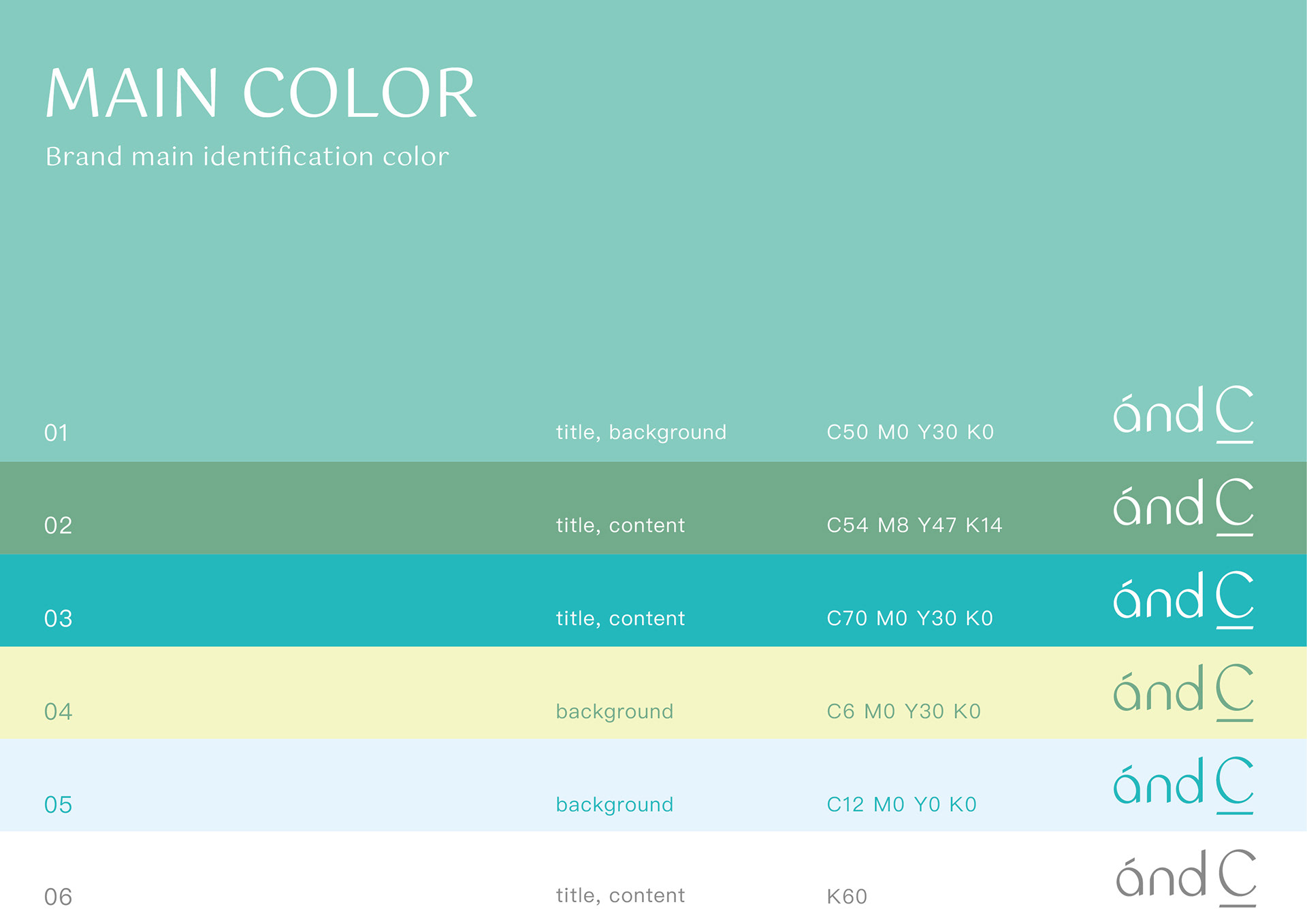Click the ándC logo in row 01
Viewport: 1307px width, 924px height.
[x=1184, y=414]
